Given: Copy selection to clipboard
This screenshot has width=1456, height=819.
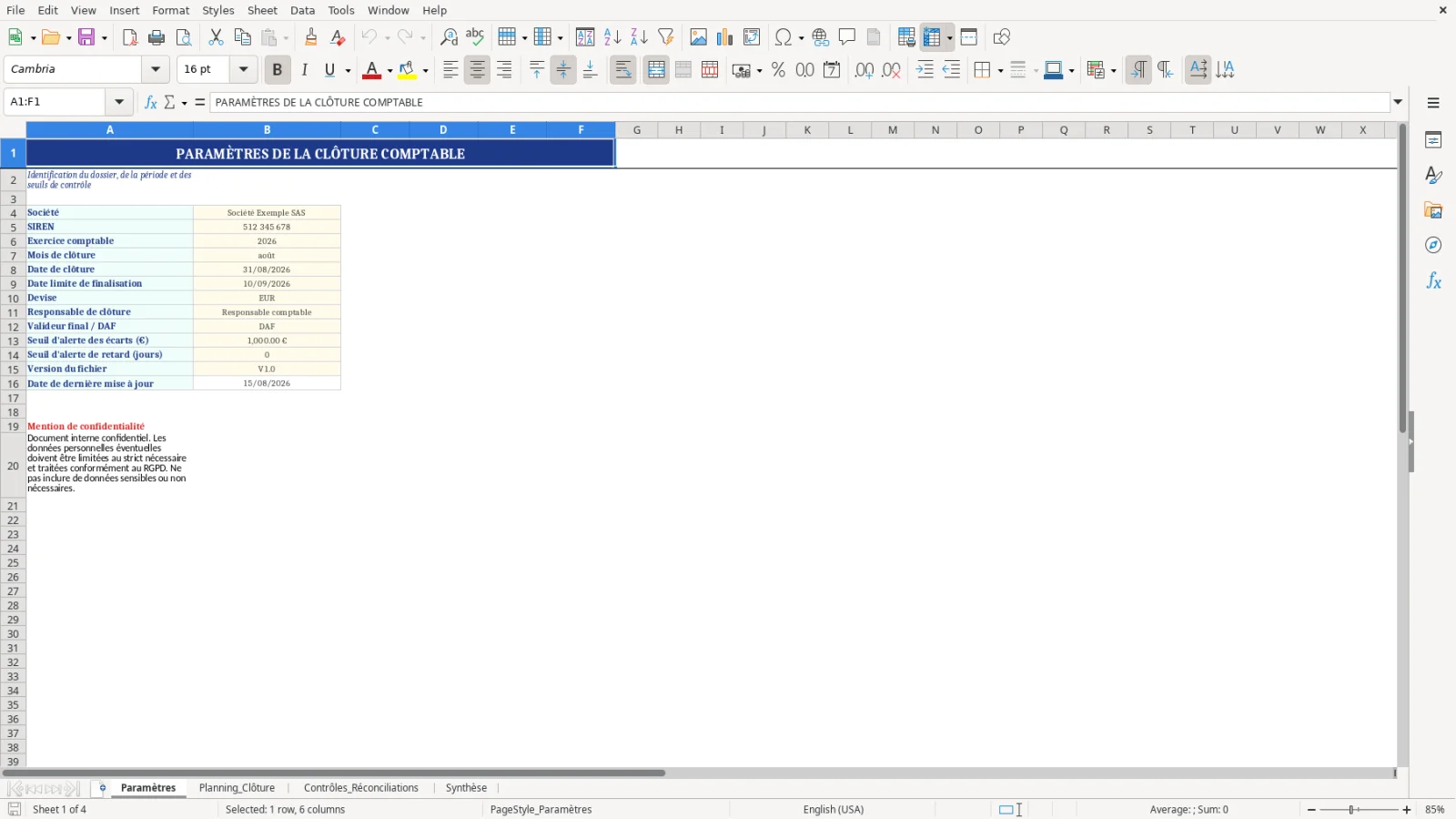Looking at the screenshot, I should pos(242,37).
